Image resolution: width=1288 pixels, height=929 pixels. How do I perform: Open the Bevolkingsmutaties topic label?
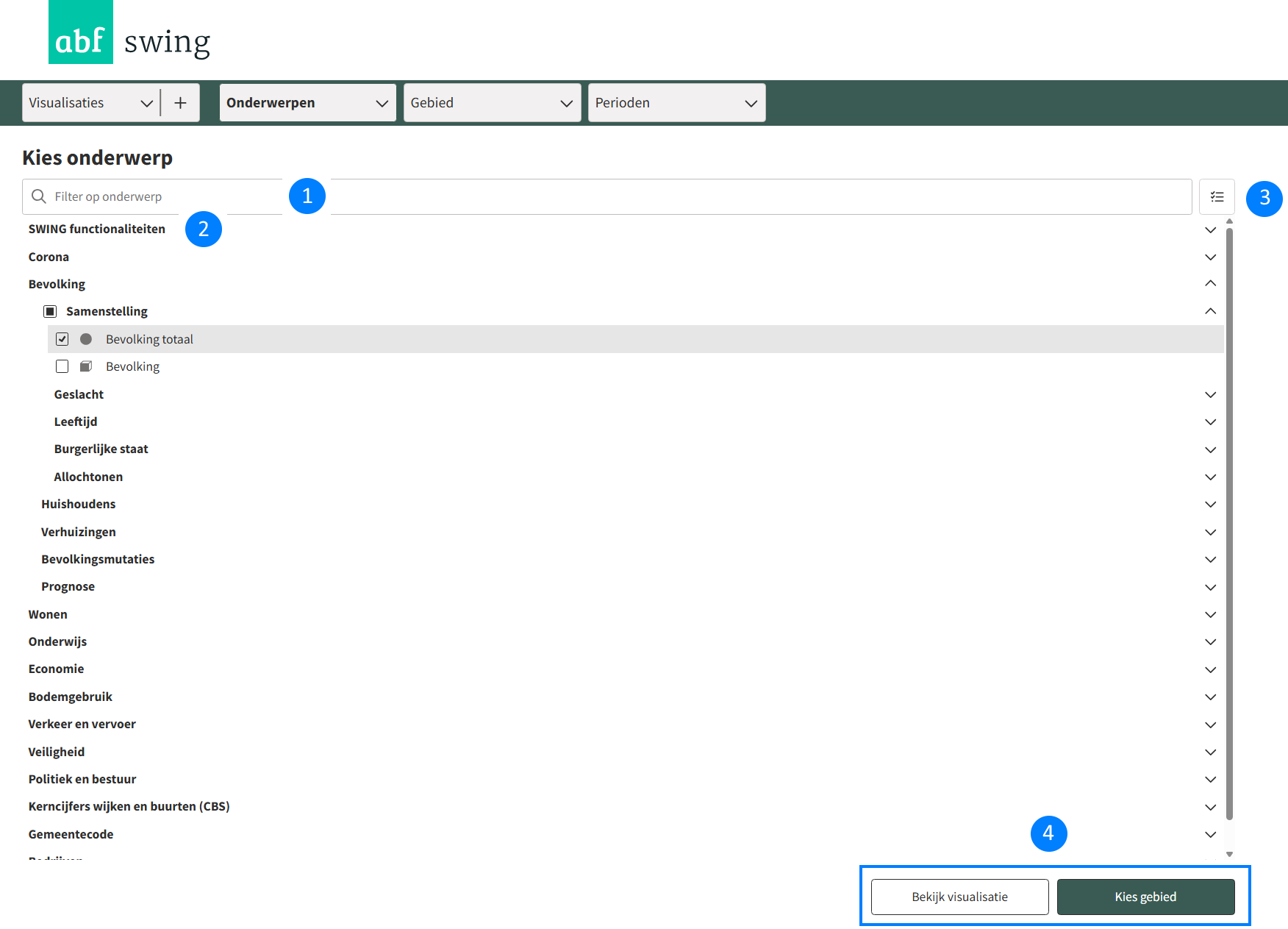coord(98,559)
